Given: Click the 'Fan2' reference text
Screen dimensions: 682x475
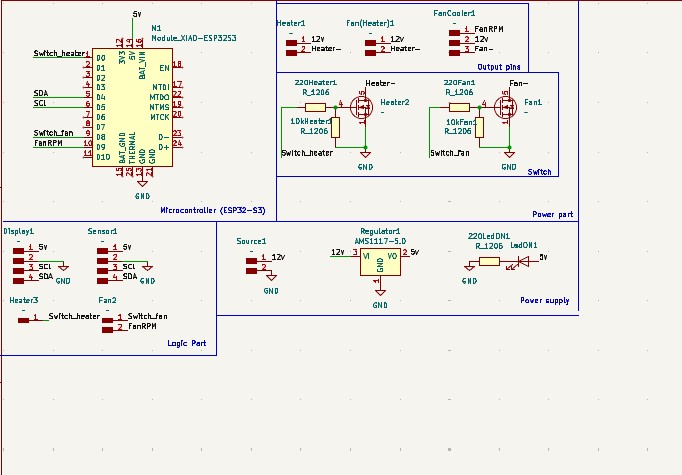Looking at the screenshot, I should (x=107, y=300).
